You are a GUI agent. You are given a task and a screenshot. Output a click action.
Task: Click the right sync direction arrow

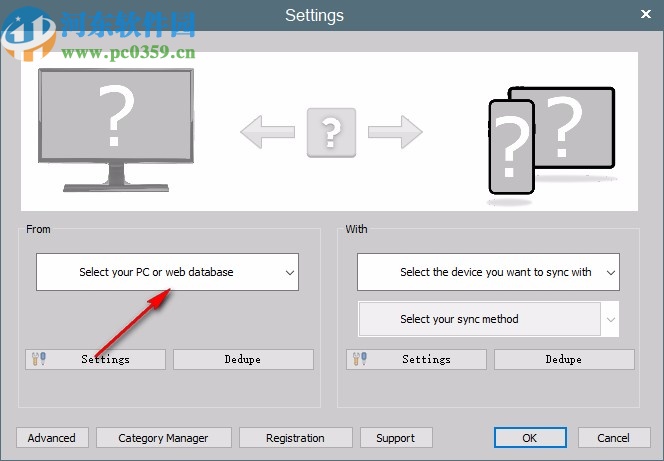click(395, 132)
